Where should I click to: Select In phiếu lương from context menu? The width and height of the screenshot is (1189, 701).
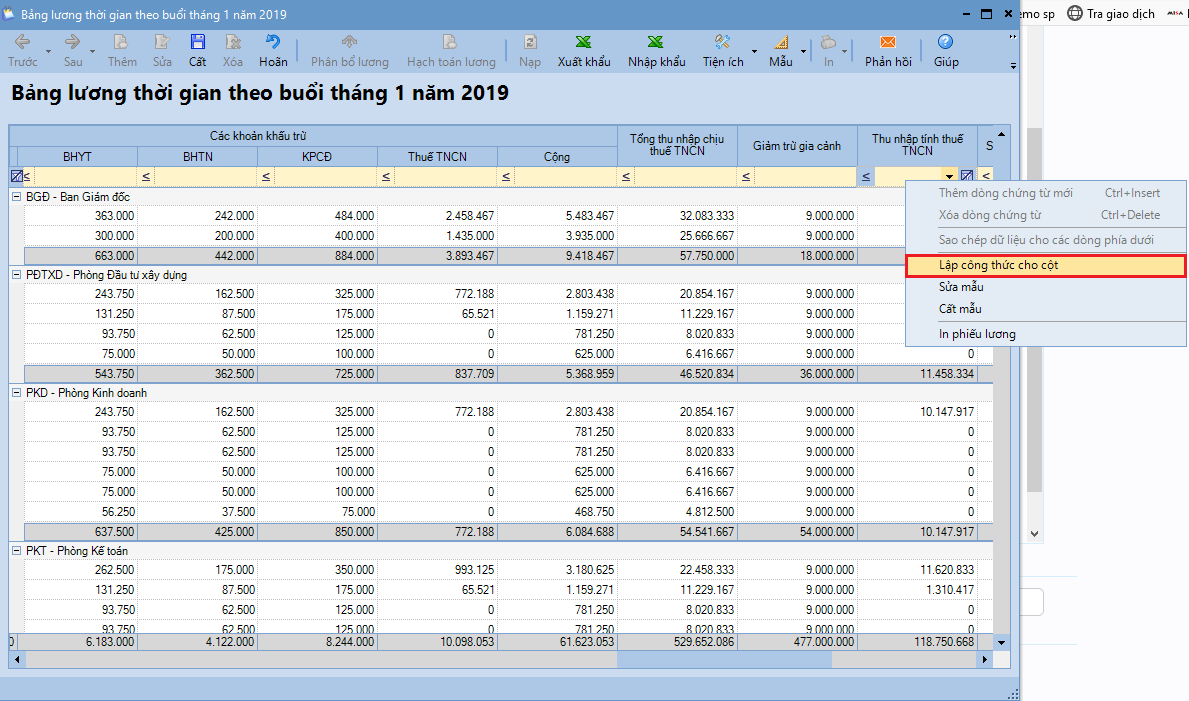coord(976,334)
